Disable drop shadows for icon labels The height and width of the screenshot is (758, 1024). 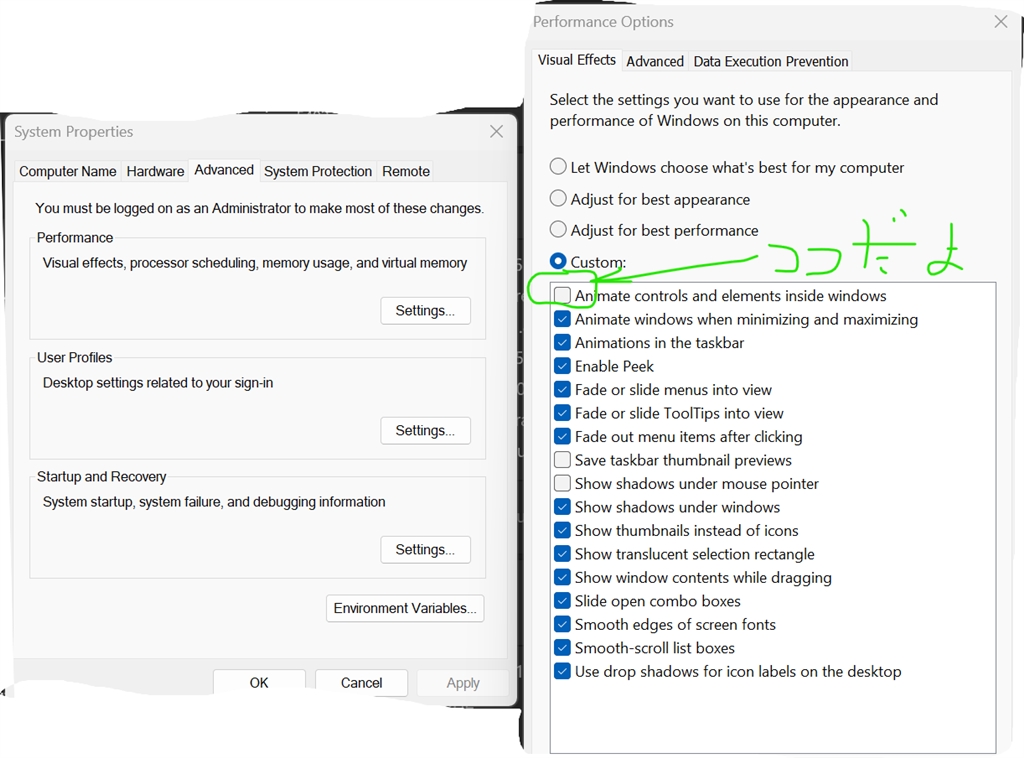point(562,672)
